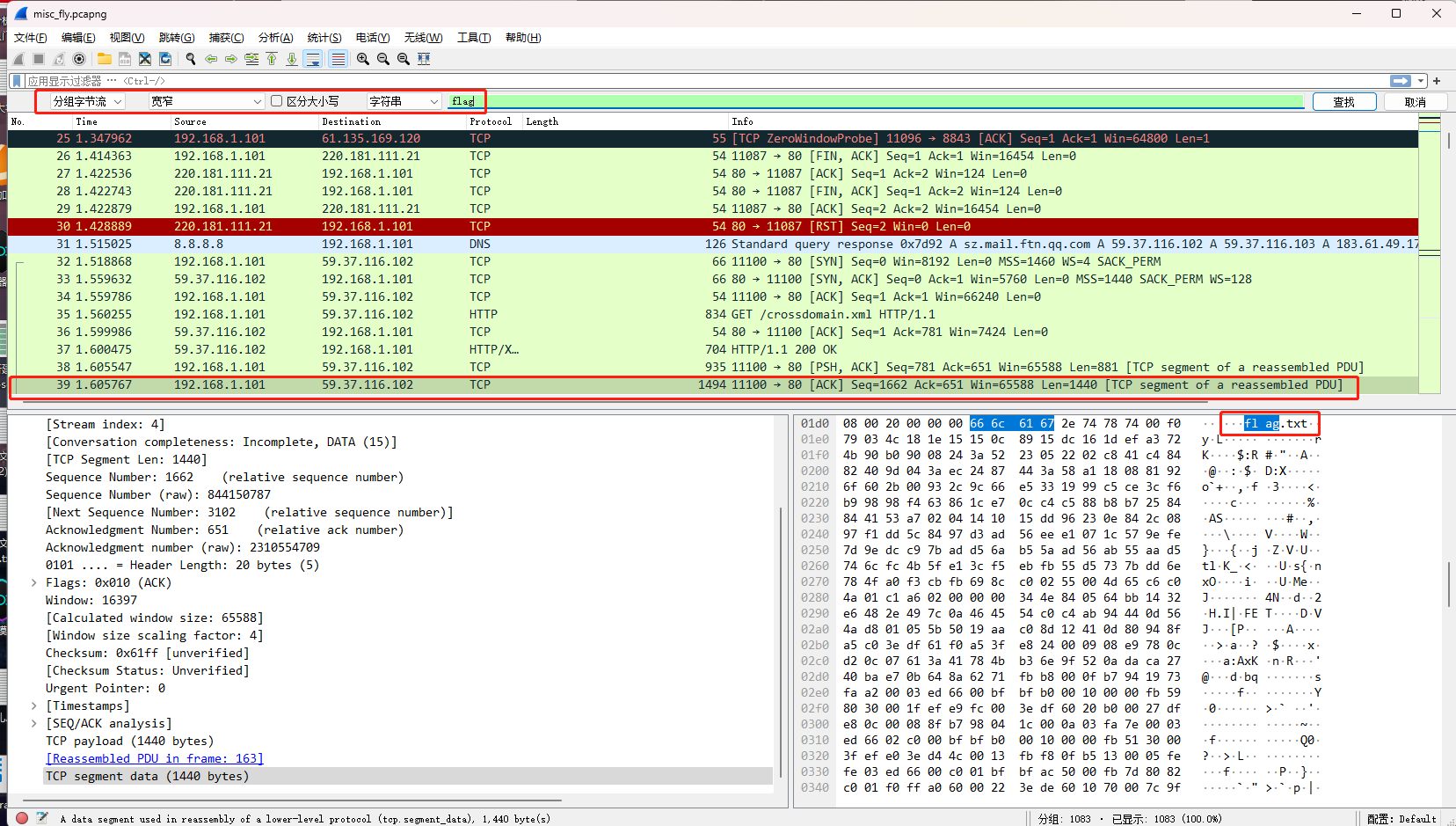Open the 工具(T) menu
Image resolution: width=1456 pixels, height=826 pixels.
click(x=474, y=37)
